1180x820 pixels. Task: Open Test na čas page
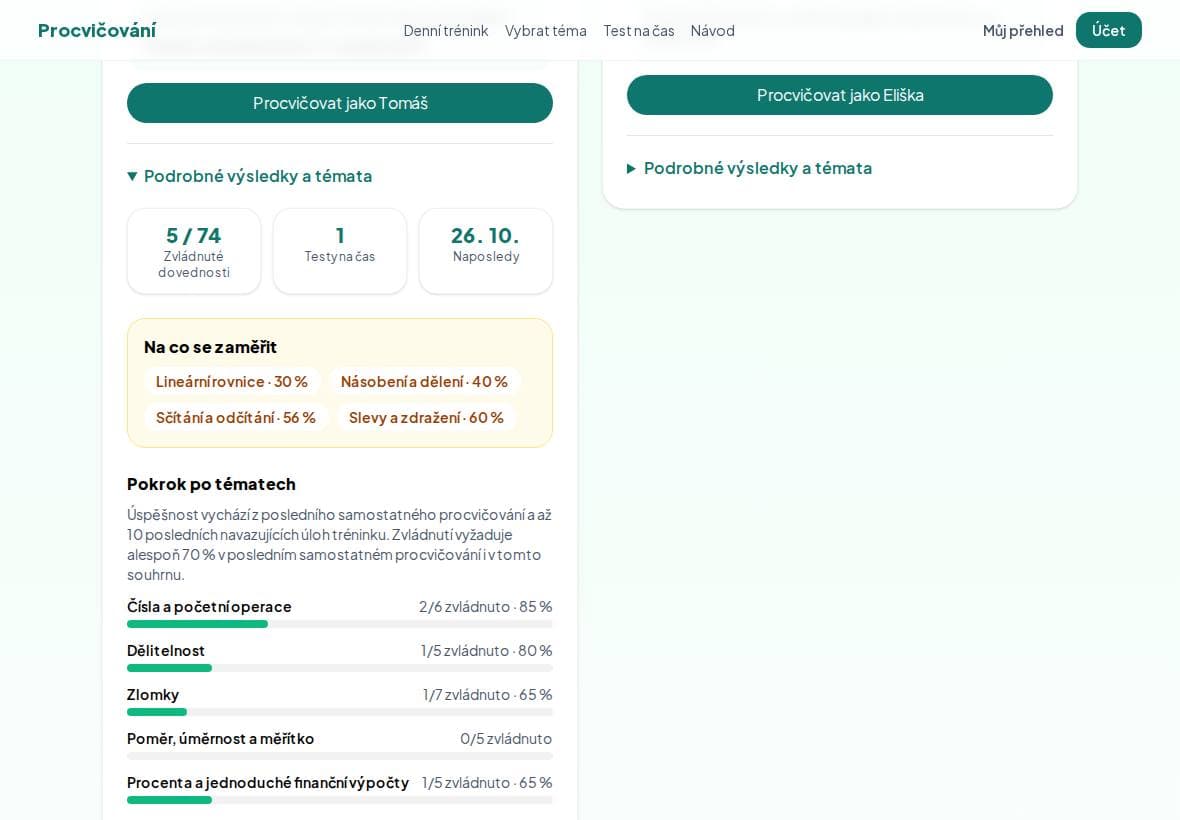click(638, 31)
